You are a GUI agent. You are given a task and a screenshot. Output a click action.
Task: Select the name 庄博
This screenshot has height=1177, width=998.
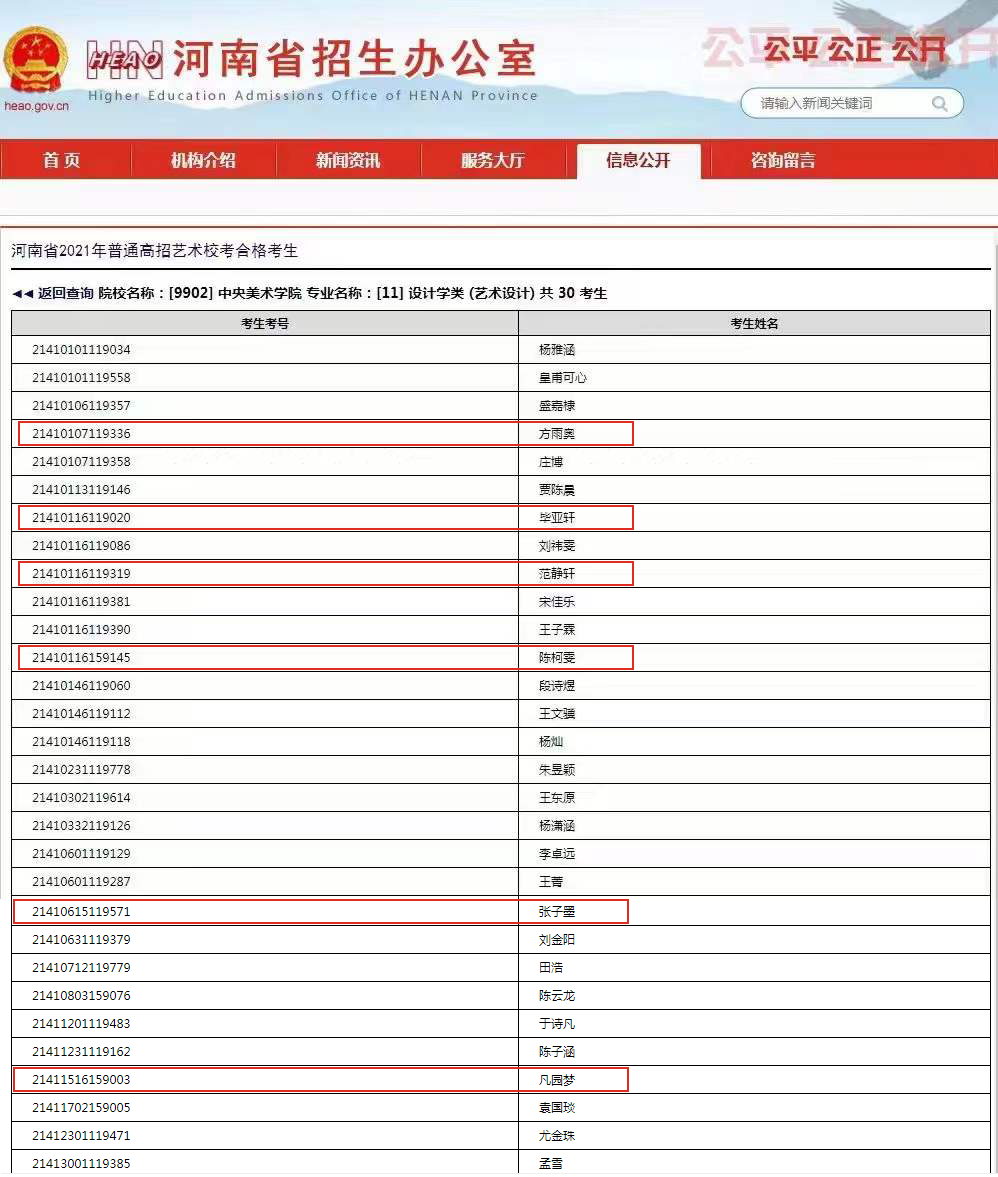551,462
